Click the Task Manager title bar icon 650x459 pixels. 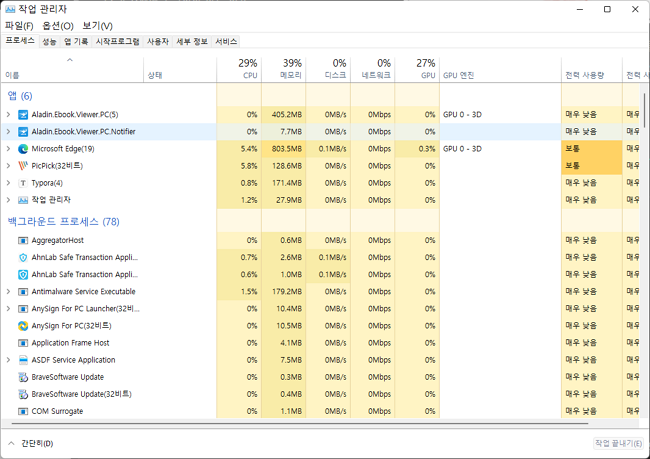pyautogui.click(x=10, y=9)
